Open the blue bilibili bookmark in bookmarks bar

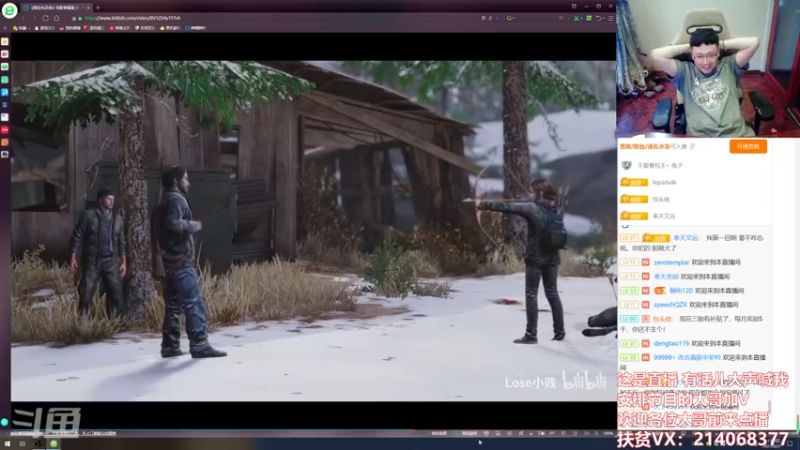[x=195, y=28]
